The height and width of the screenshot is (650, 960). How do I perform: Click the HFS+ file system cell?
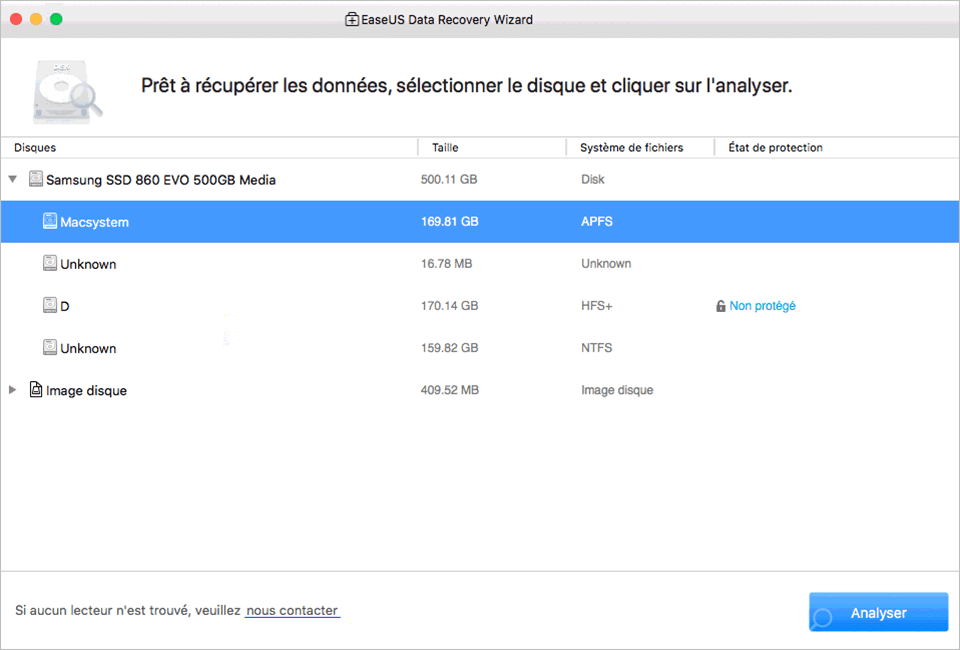pos(597,305)
